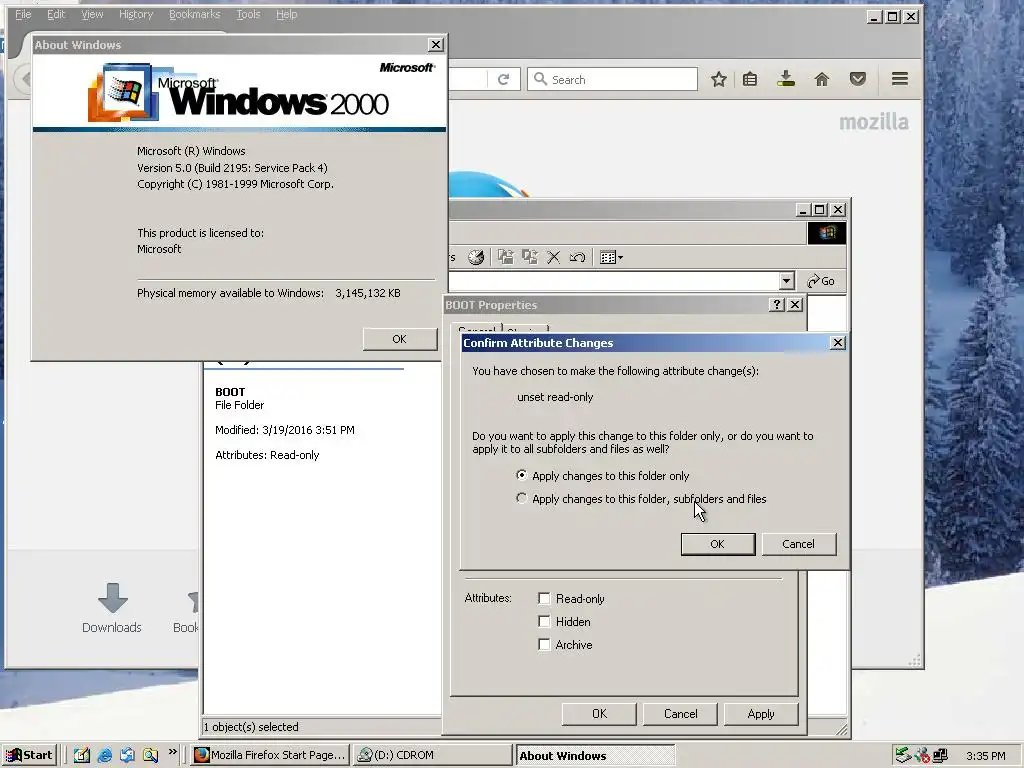Click the Go button beside the address bar
1024x768 pixels.
(x=822, y=281)
